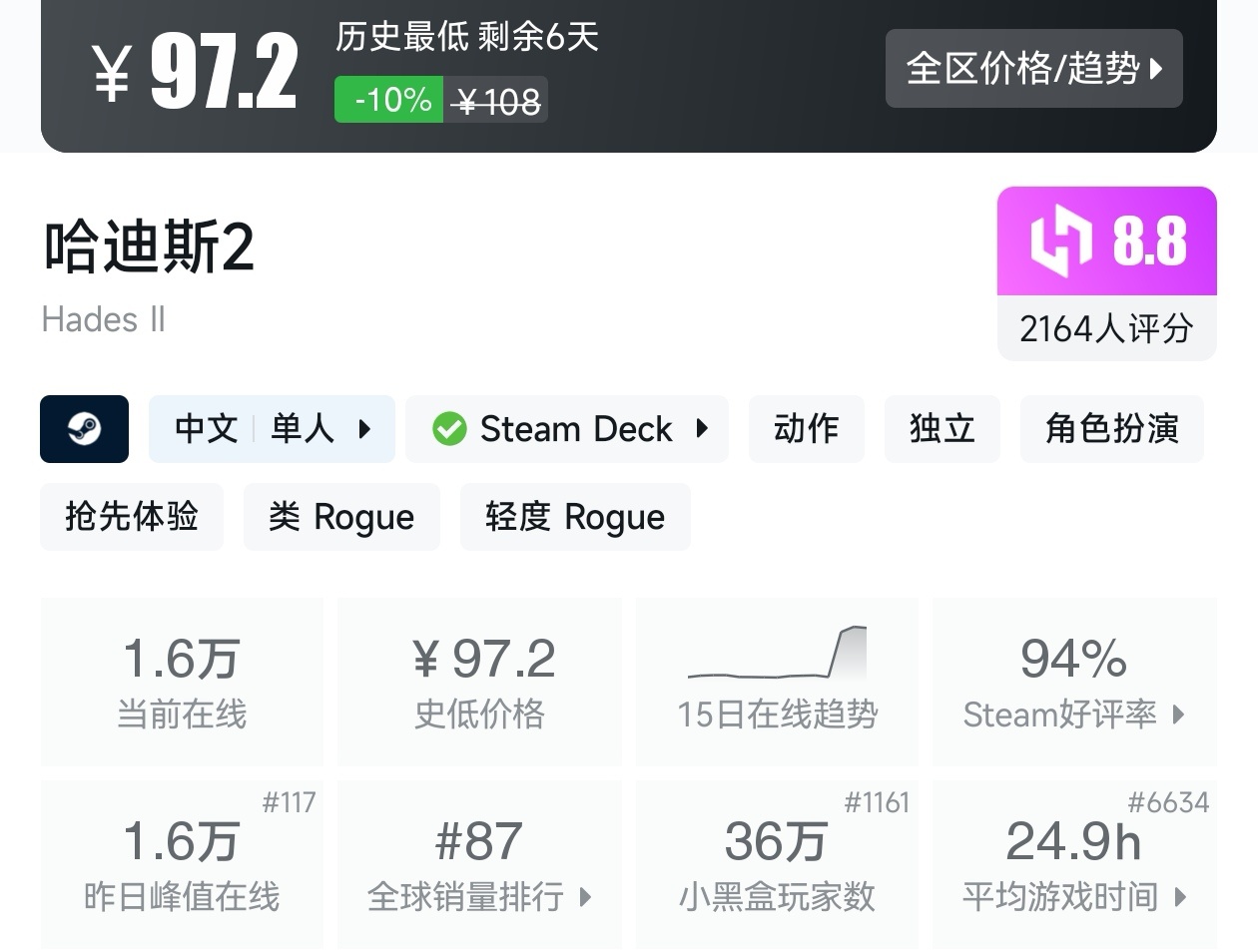Click the English subtitle Hades II
Screen dimensions: 1258x952
pyautogui.click(x=103, y=319)
